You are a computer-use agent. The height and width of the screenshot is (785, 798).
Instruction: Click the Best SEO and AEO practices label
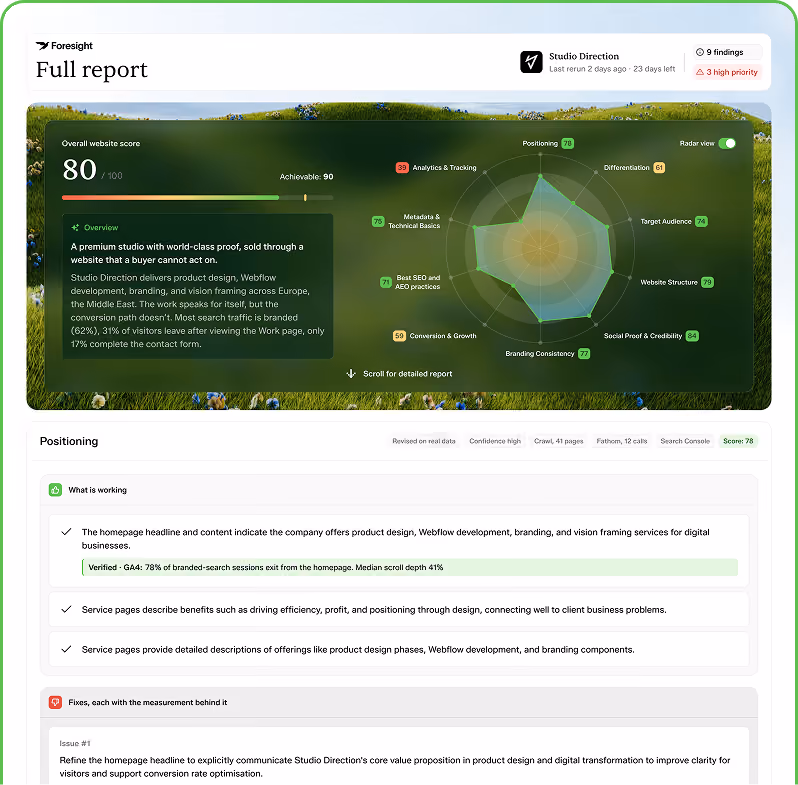click(418, 282)
